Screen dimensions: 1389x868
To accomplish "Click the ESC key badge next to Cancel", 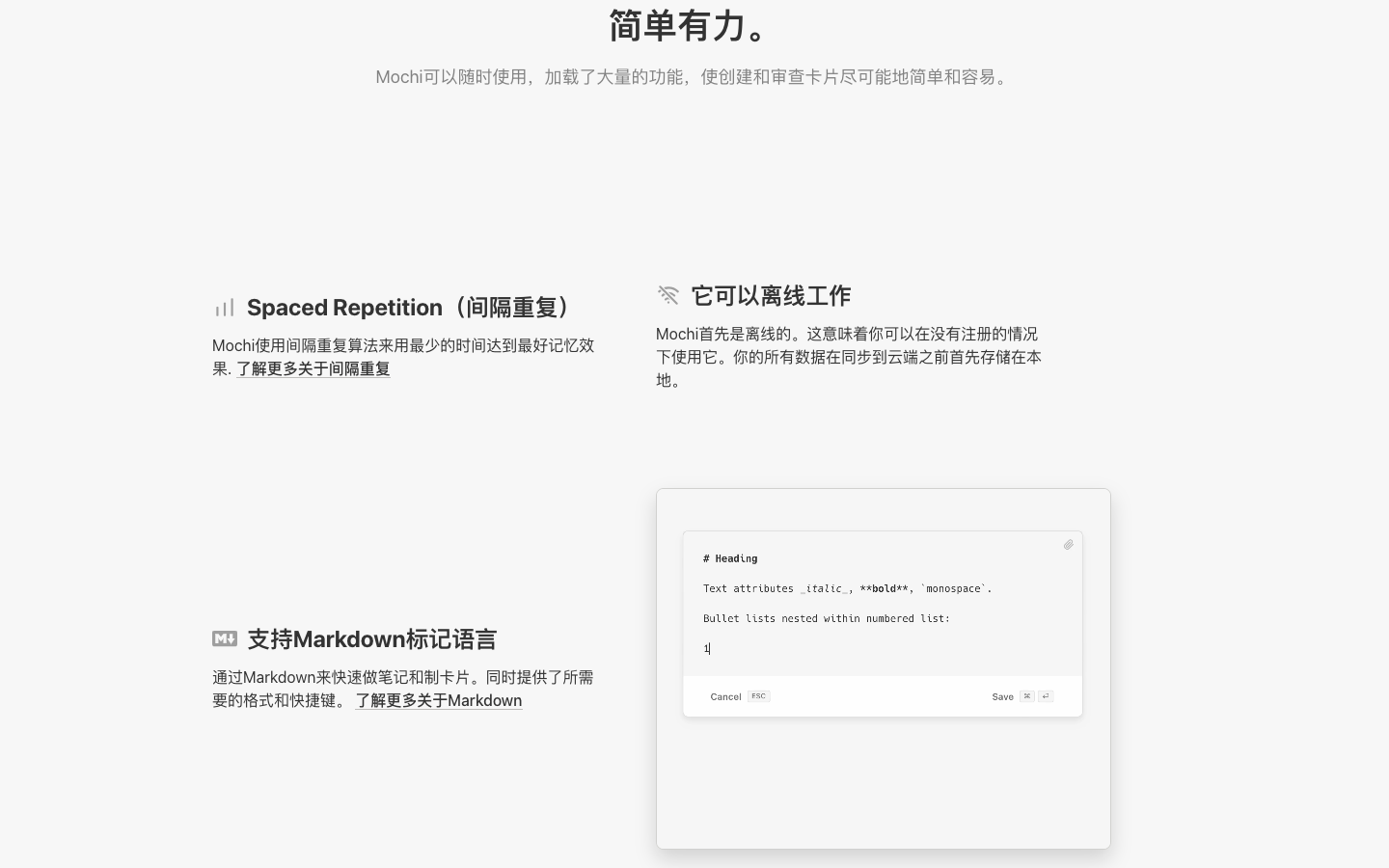I will point(758,696).
